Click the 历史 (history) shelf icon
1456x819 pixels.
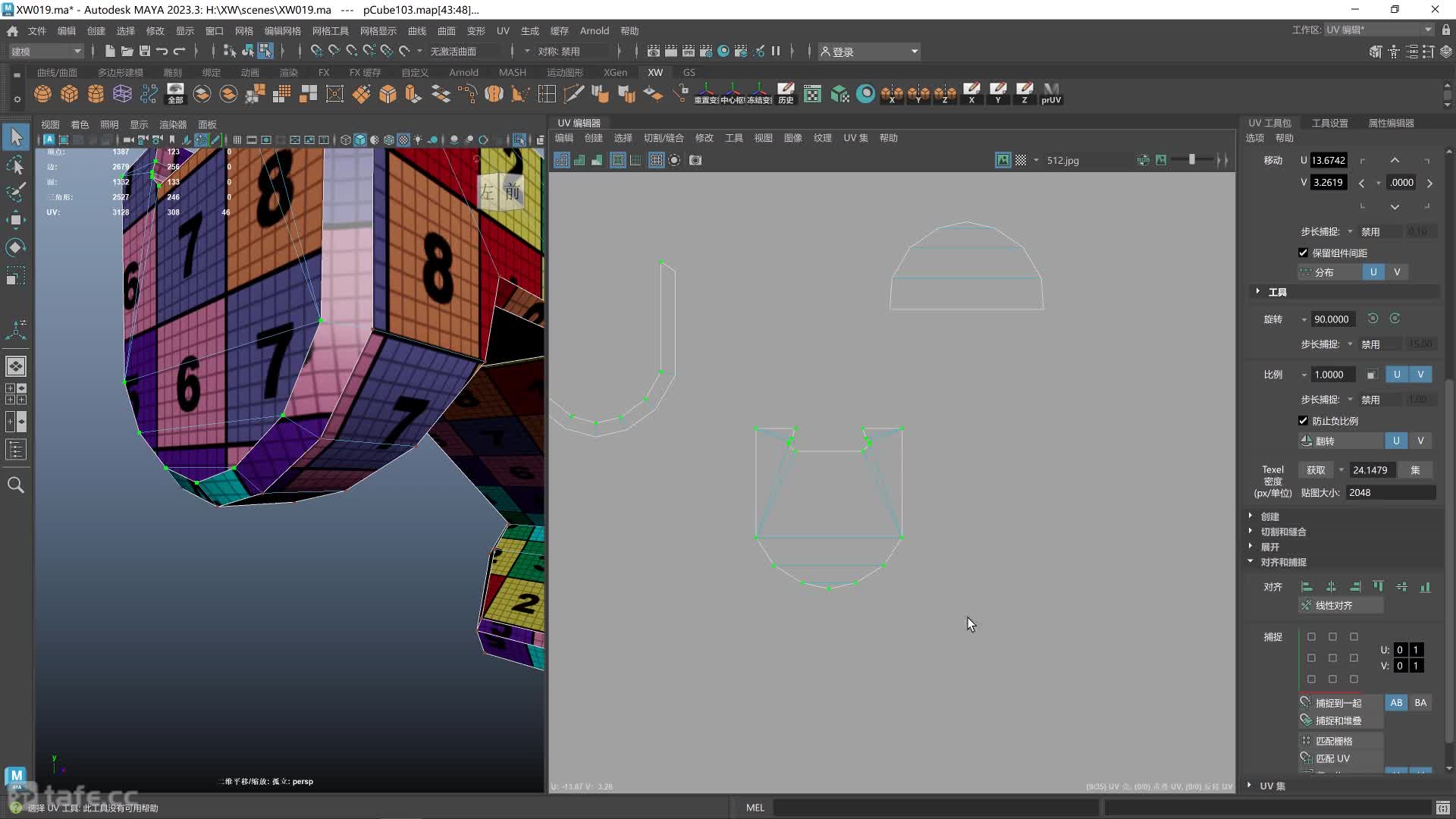786,94
